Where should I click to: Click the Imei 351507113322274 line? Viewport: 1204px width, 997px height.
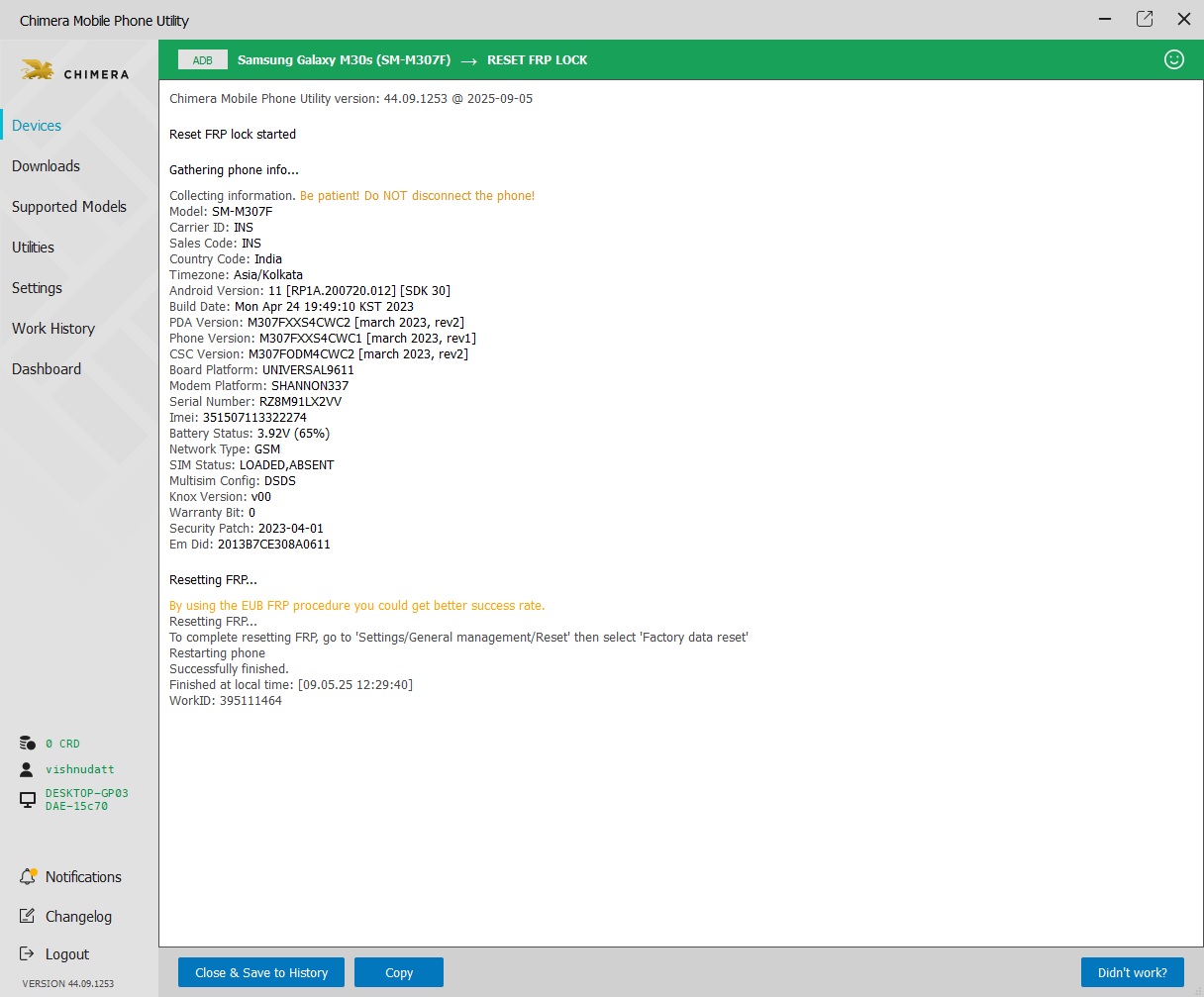[x=238, y=418]
